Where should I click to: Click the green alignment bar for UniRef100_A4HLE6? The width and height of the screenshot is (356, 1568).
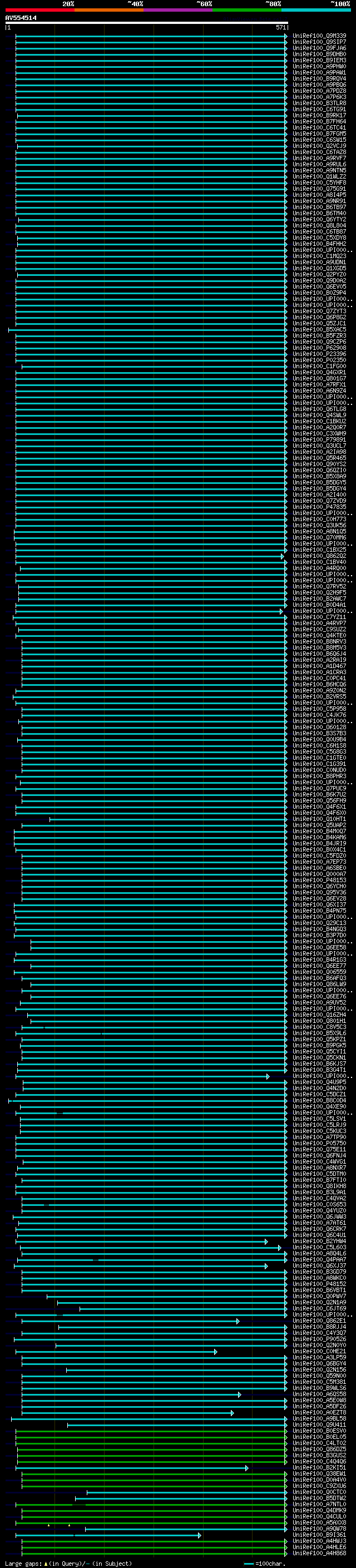154,1547
